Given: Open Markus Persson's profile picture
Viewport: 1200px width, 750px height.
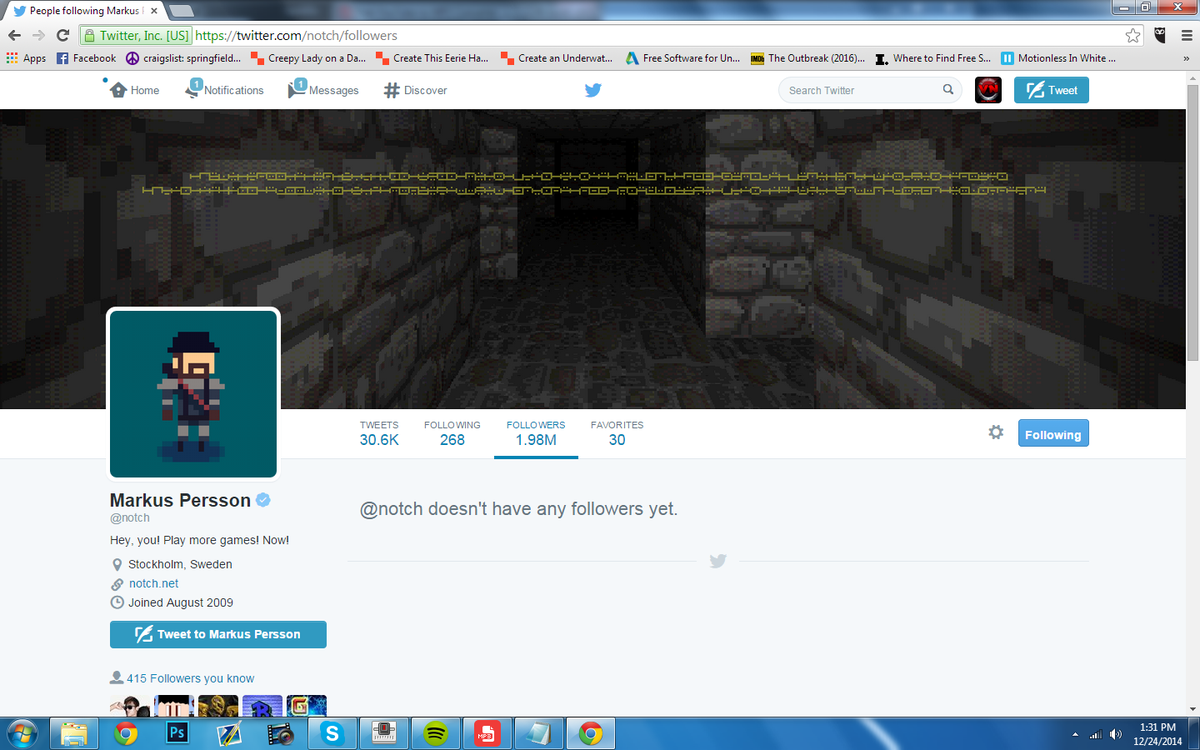Looking at the screenshot, I should 193,394.
